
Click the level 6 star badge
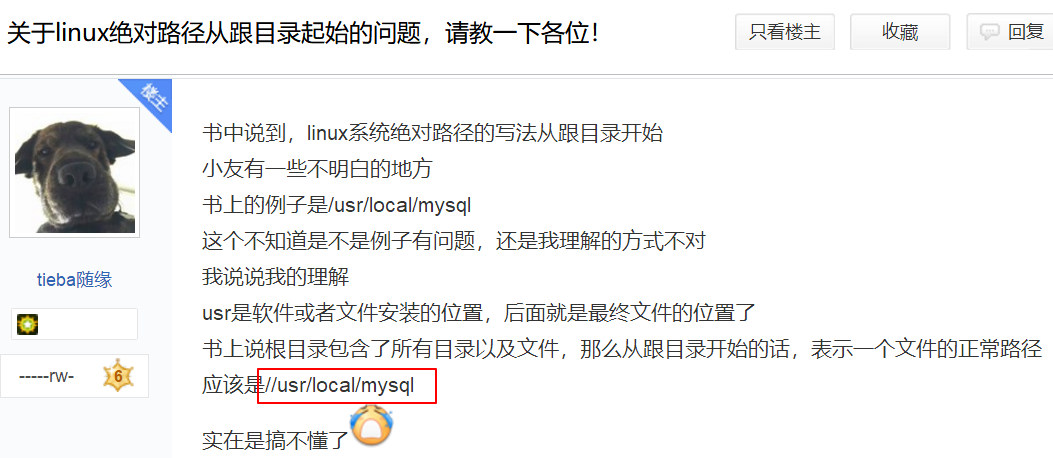[118, 376]
